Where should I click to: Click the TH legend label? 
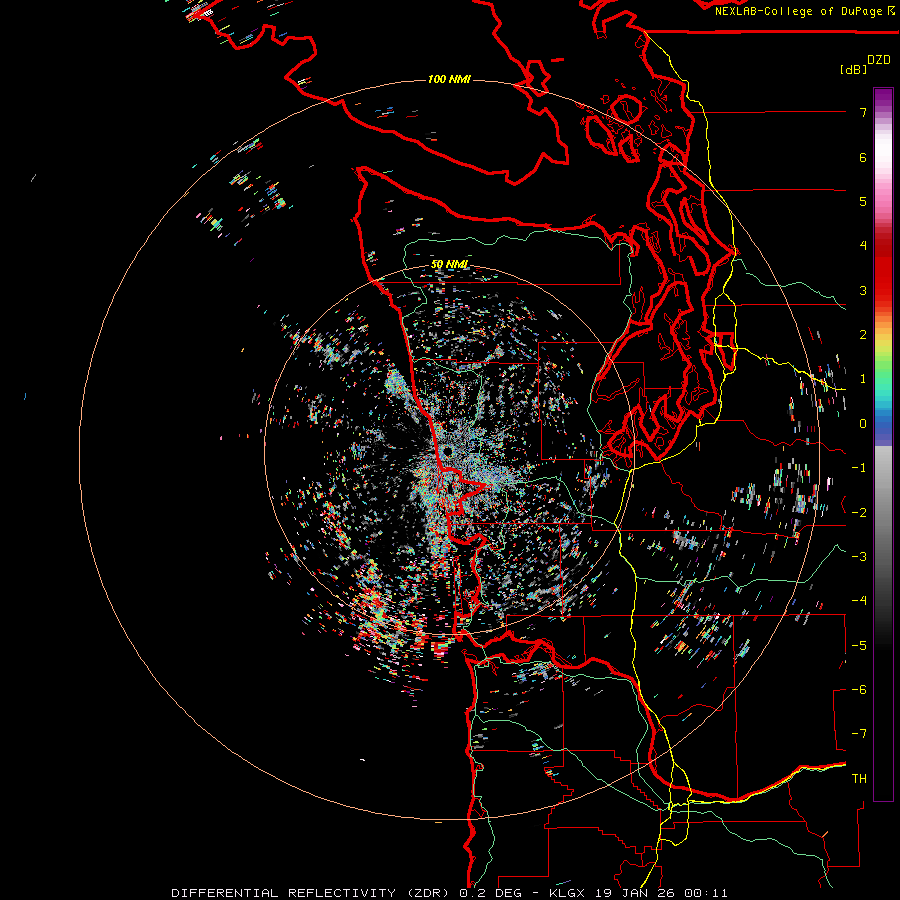point(859,779)
